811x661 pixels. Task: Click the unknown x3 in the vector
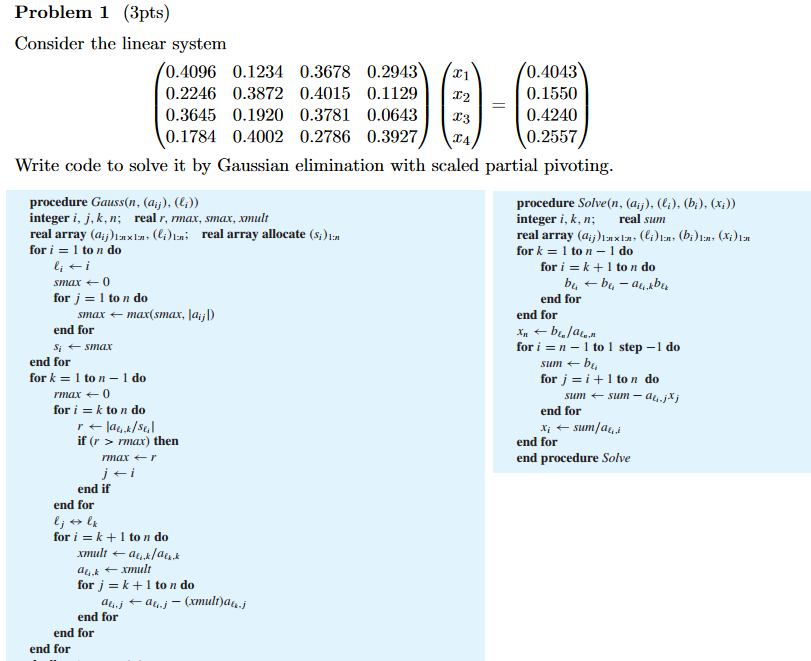click(x=461, y=117)
